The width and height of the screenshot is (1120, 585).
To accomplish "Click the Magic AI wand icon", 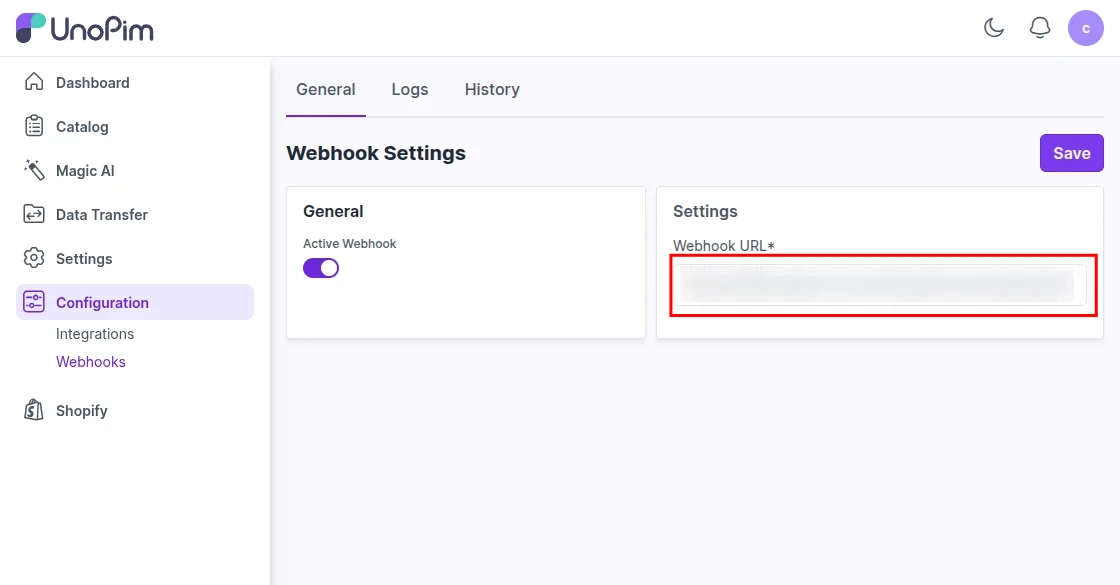I will coord(34,170).
